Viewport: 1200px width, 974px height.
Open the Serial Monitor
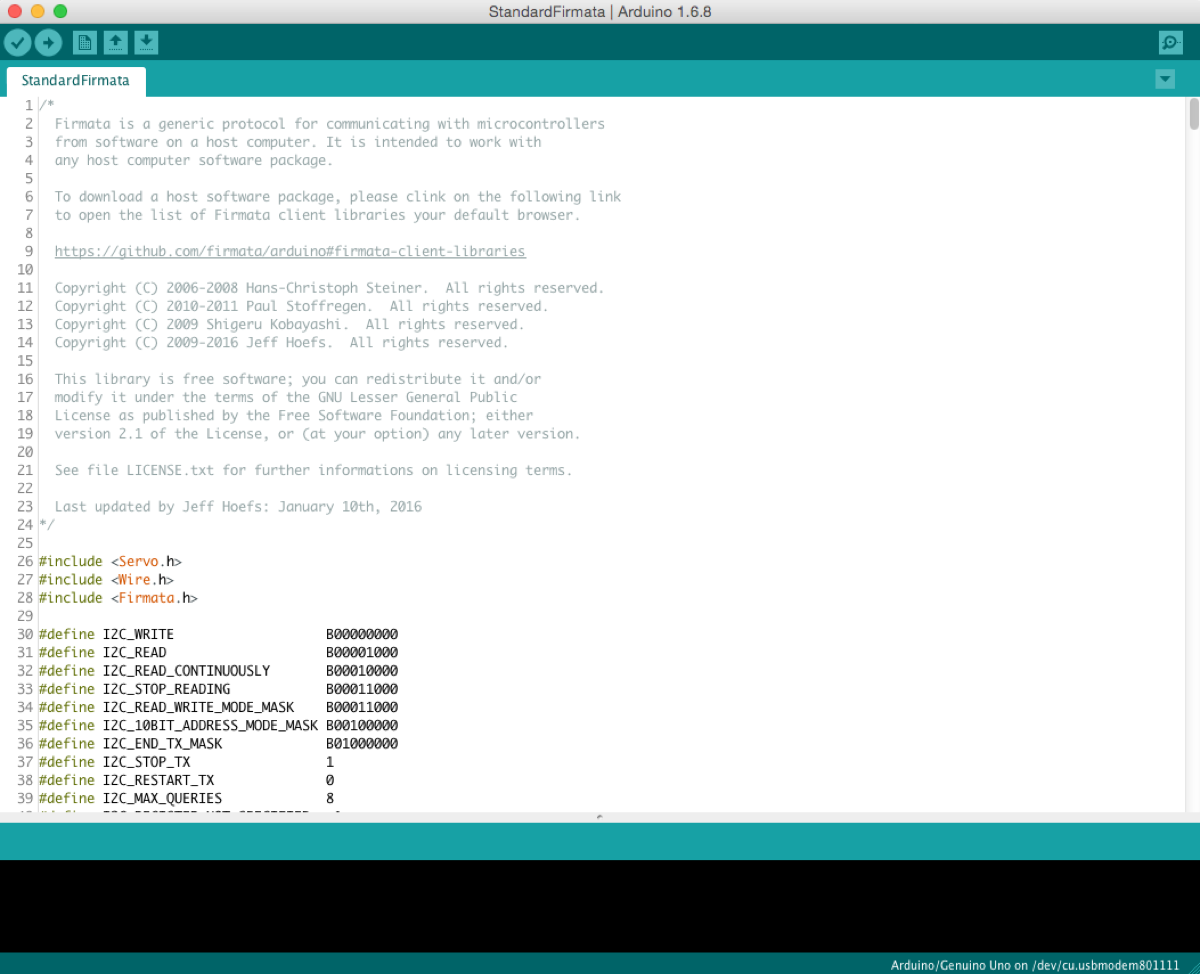[x=1170, y=42]
